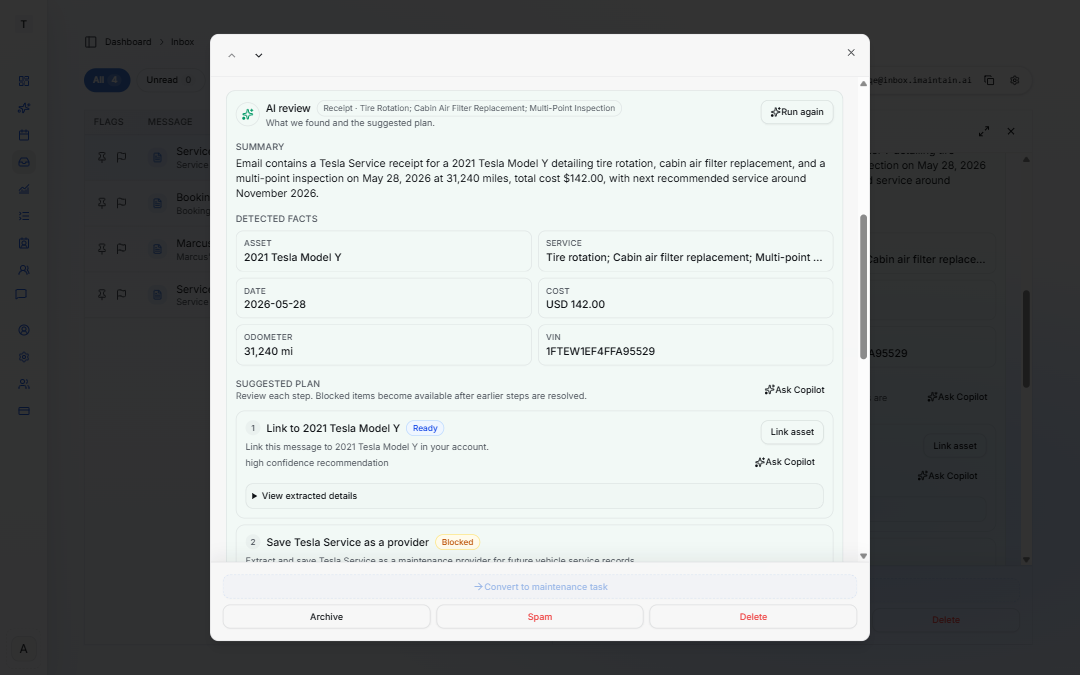Open the Inbox breadcrumb

click(x=183, y=42)
